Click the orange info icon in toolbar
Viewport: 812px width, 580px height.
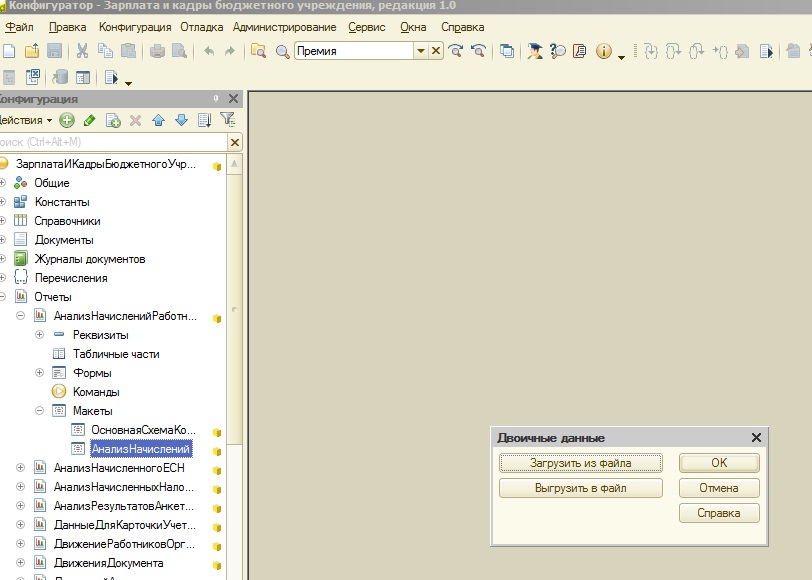click(x=604, y=51)
